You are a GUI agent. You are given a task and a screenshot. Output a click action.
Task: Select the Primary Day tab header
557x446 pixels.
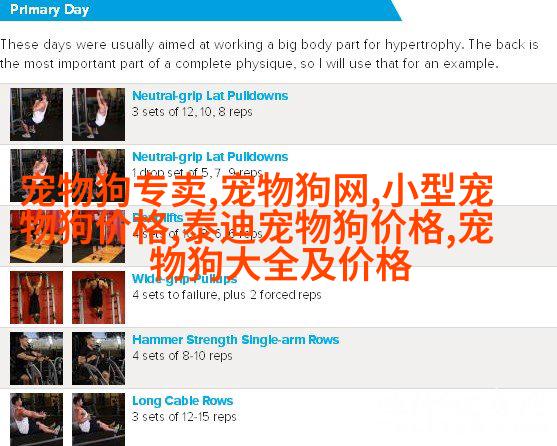[x=49, y=10]
